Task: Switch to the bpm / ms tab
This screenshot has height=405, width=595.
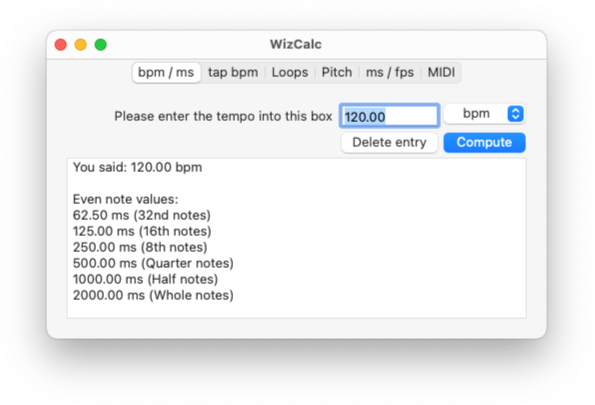Action: tap(166, 72)
